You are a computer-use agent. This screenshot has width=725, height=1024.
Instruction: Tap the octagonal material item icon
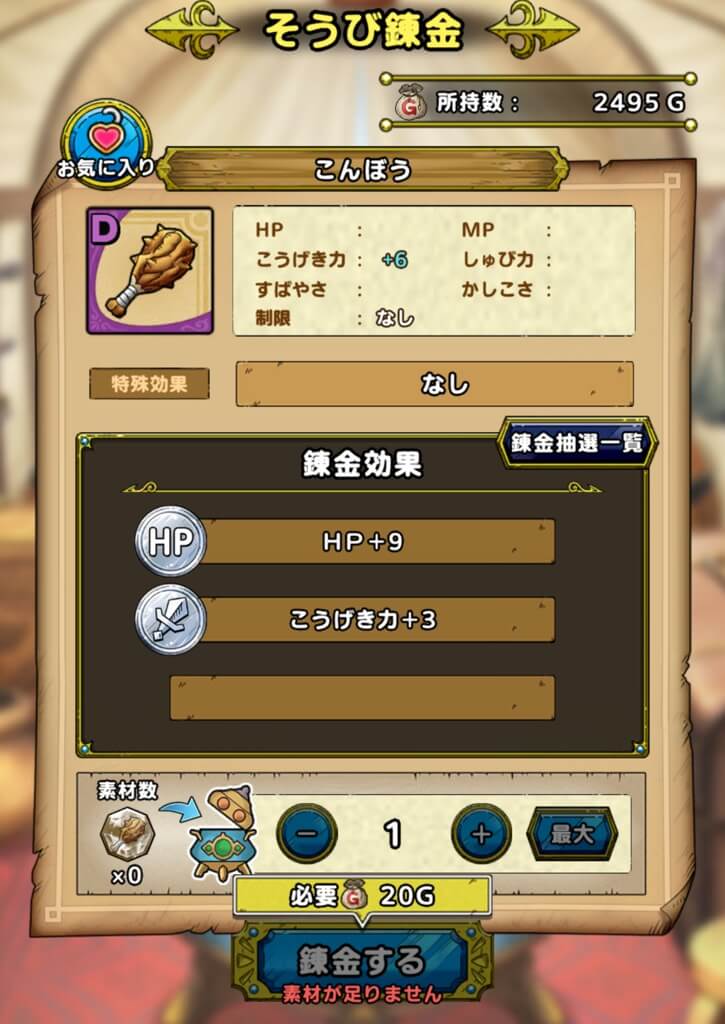127,833
